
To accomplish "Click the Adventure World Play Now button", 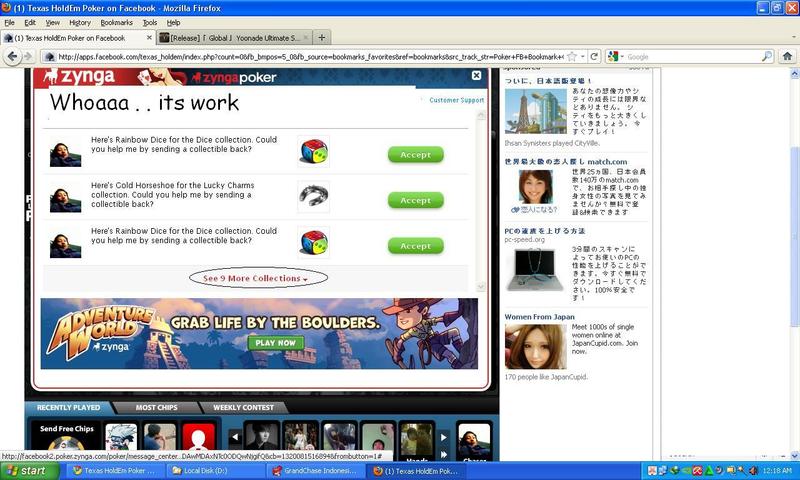I will (276, 343).
